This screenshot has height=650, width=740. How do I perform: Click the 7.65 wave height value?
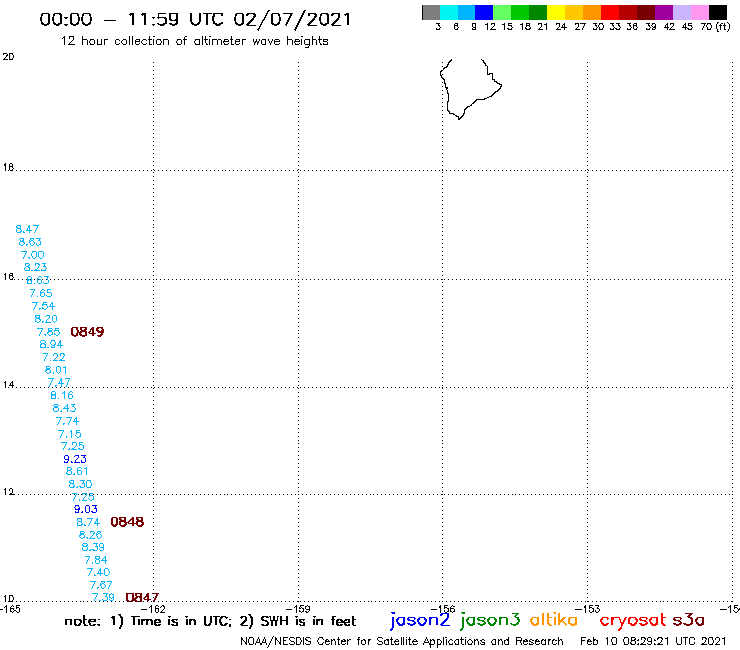[41, 293]
